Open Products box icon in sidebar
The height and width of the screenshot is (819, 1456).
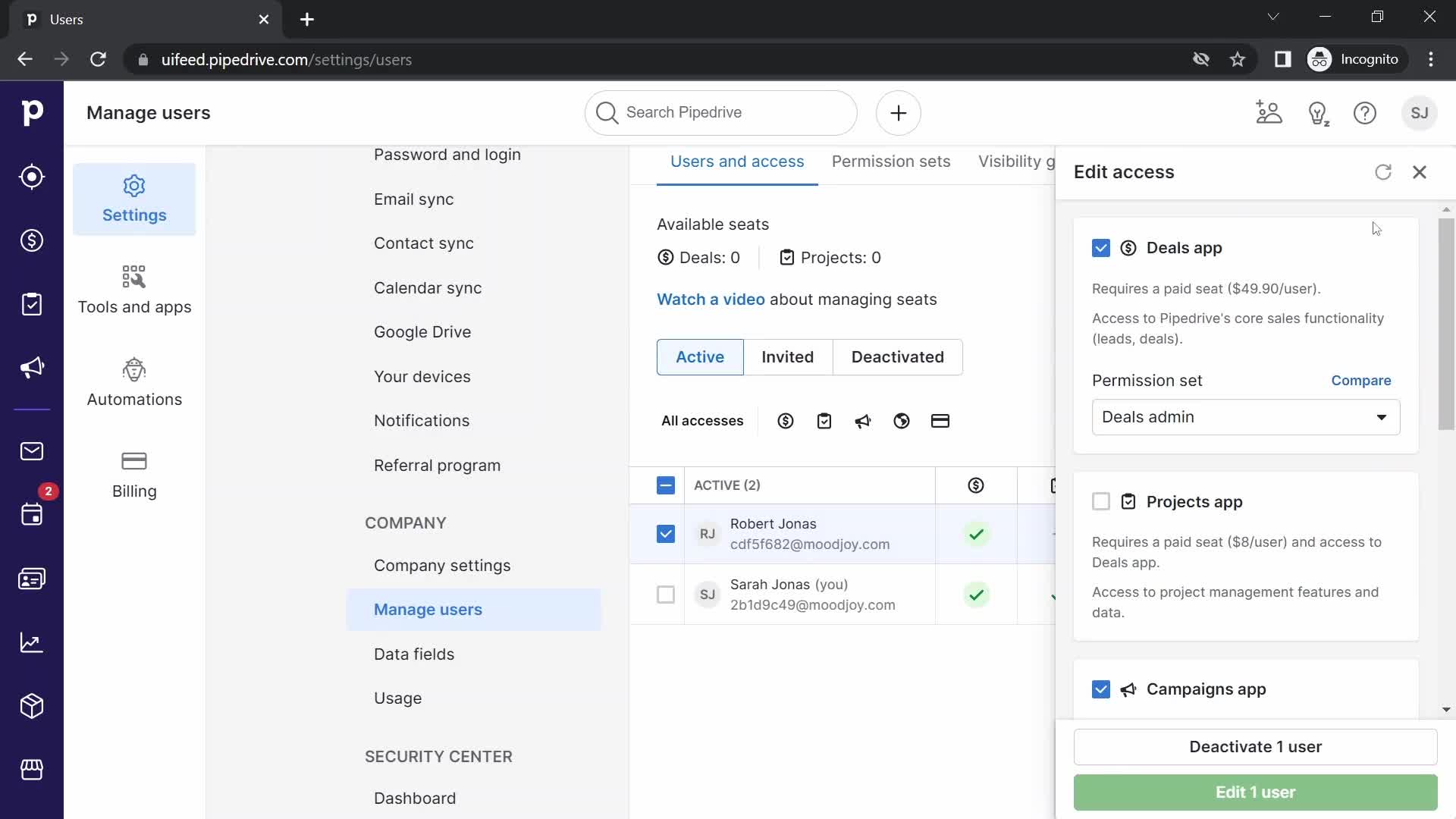click(32, 706)
